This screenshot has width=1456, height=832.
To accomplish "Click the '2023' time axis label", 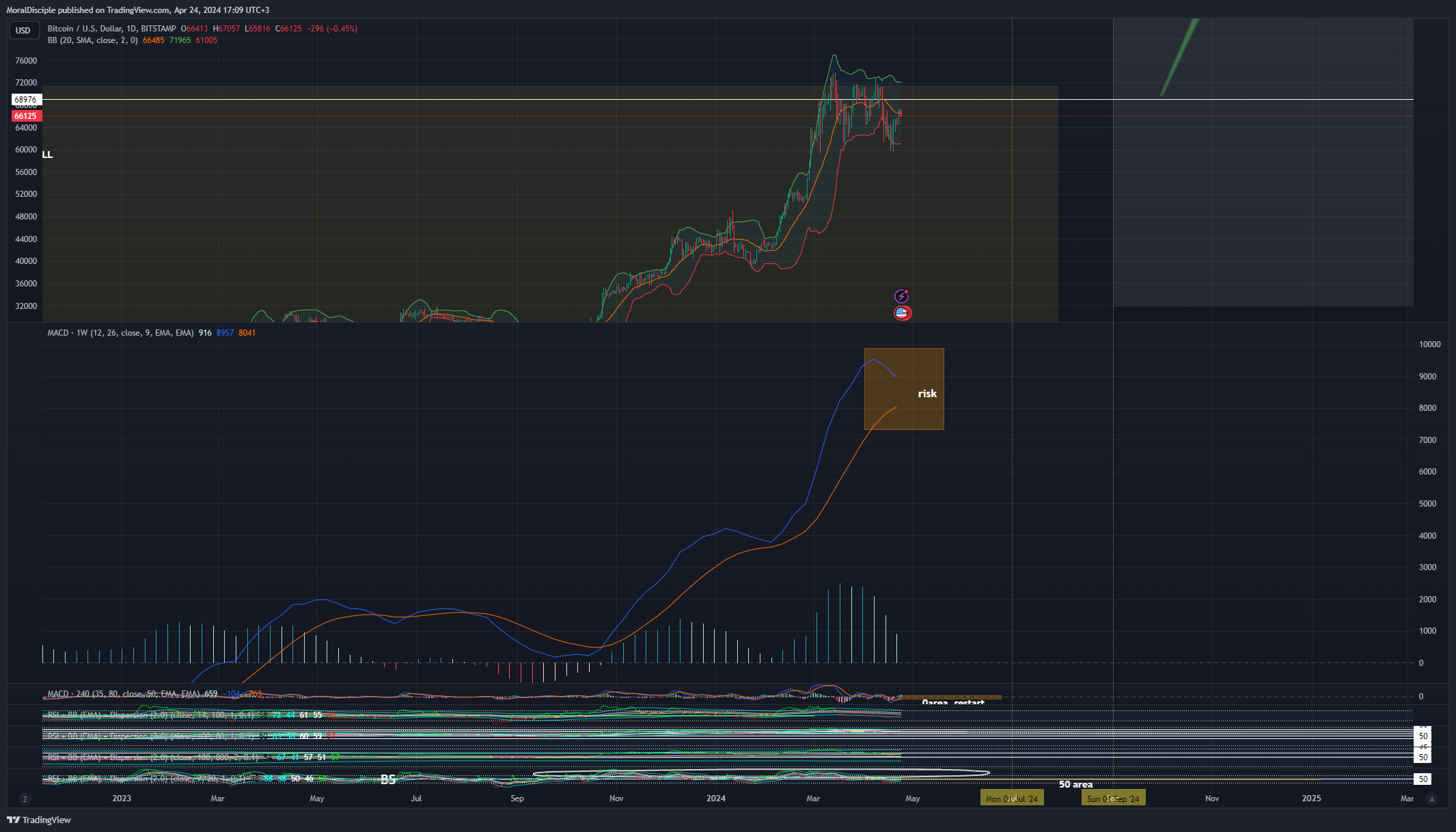I will coord(122,799).
